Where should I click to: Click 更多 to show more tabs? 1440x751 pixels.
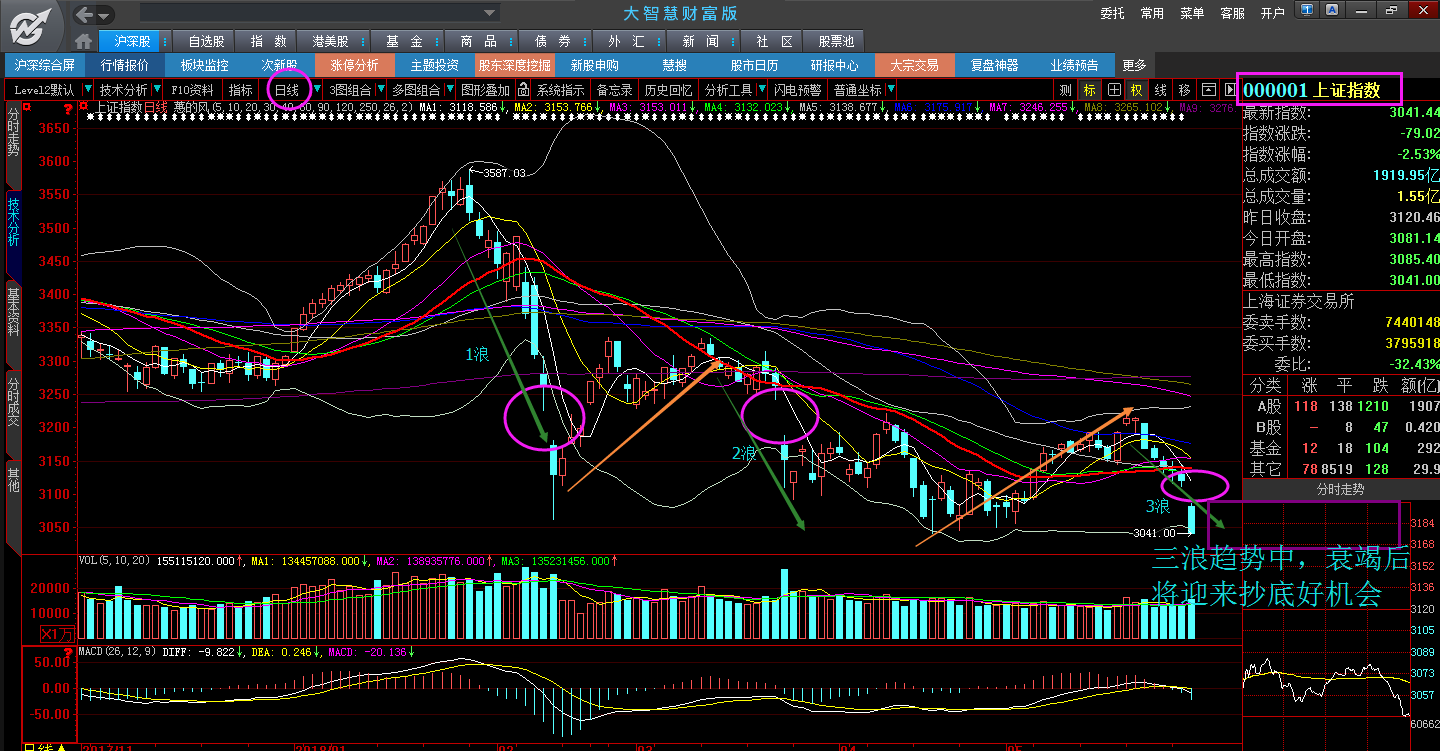[1134, 65]
